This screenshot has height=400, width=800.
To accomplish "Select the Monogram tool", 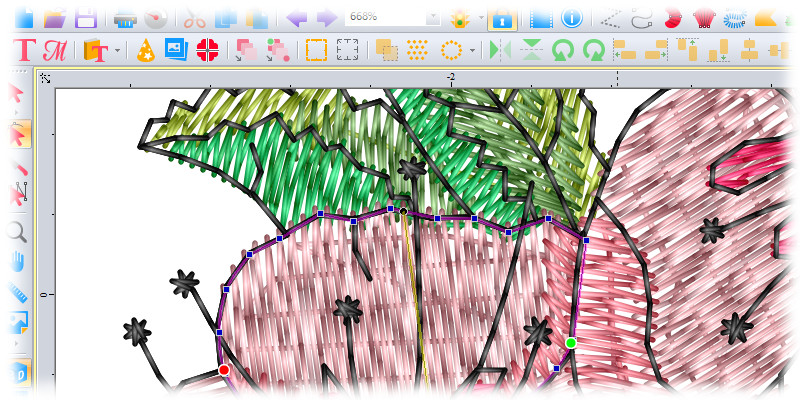I will (54, 49).
